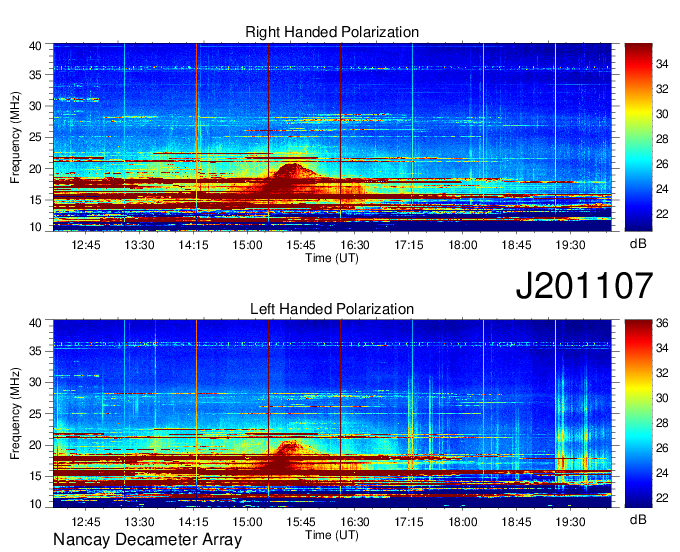Click the "22" value on Left Handed colorbar
This screenshot has width=680, height=552.
click(662, 498)
